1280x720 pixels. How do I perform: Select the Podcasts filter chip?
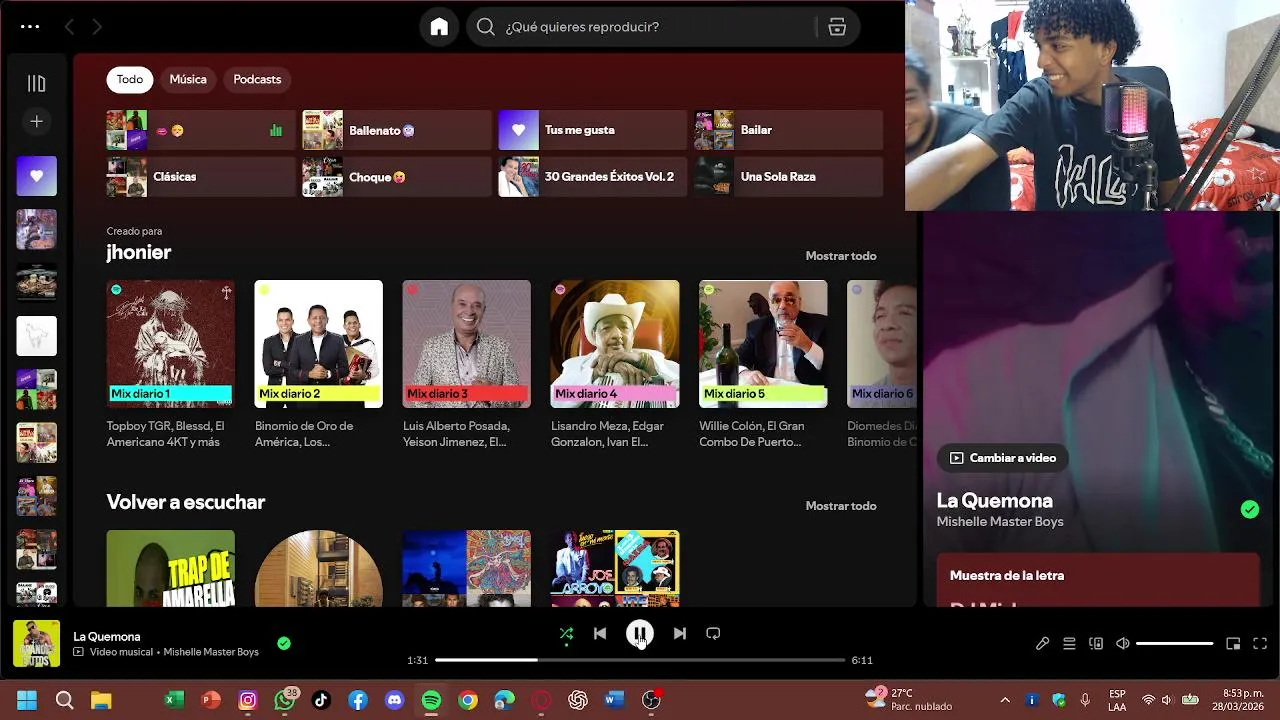click(x=257, y=79)
